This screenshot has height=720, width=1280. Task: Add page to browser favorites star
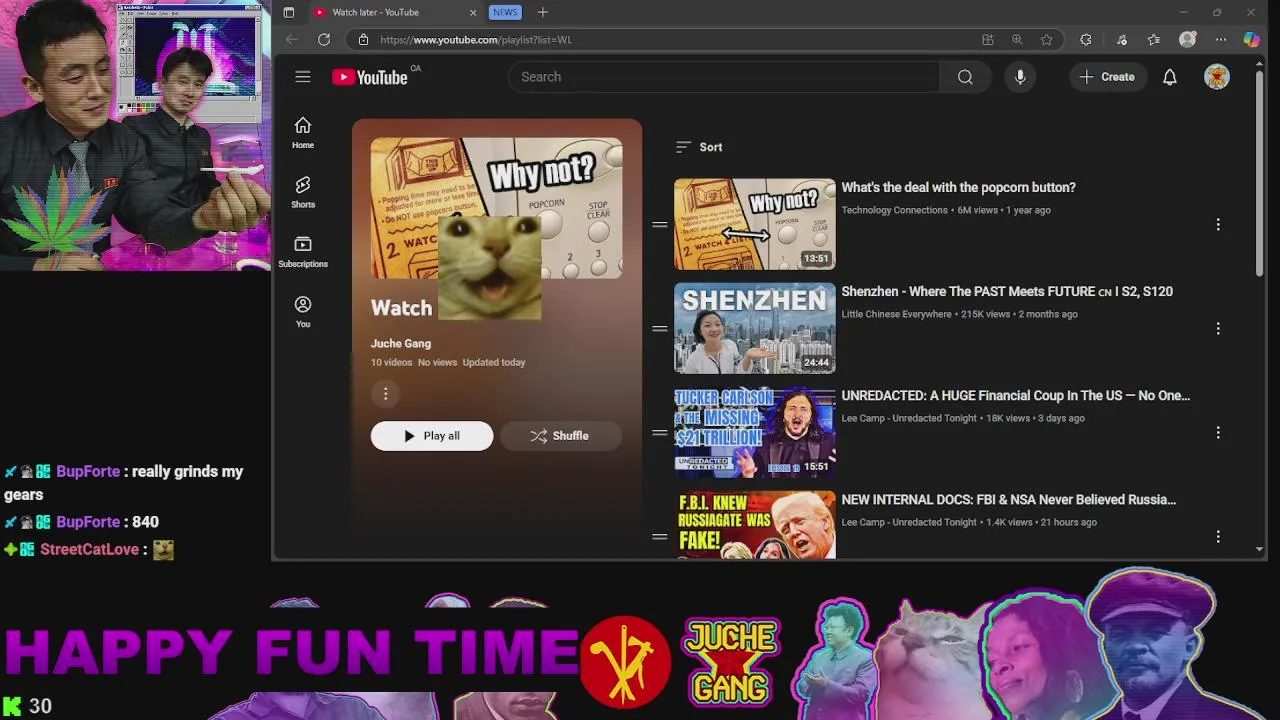click(1047, 40)
